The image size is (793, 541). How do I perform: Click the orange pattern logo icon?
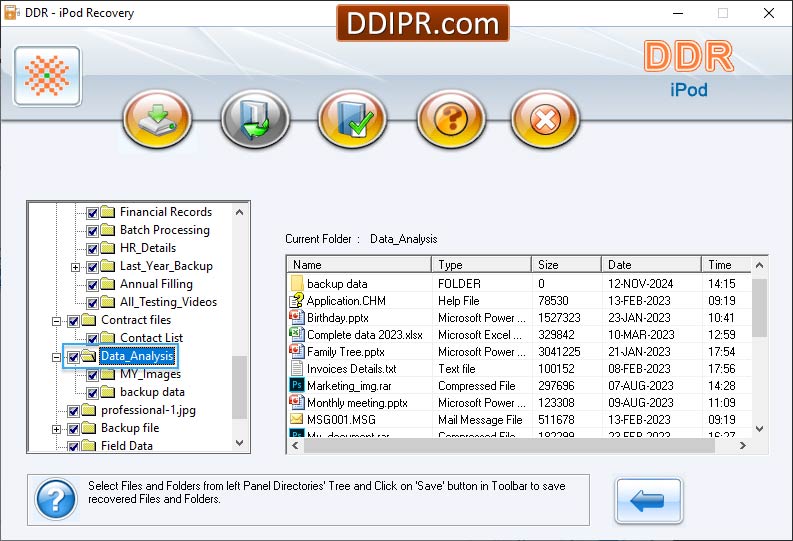click(x=47, y=76)
